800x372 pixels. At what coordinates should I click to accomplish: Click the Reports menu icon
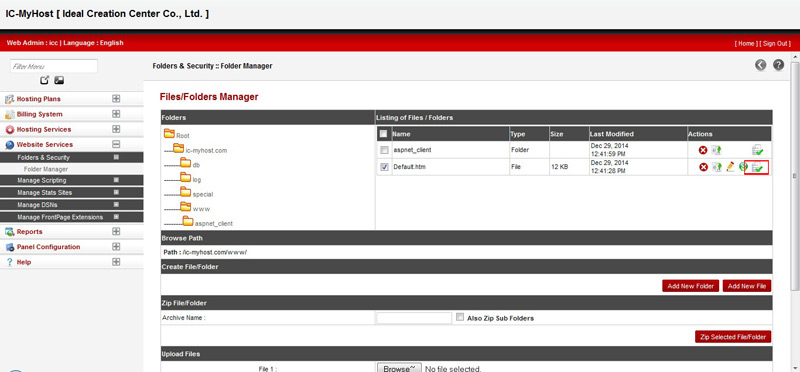point(9,232)
